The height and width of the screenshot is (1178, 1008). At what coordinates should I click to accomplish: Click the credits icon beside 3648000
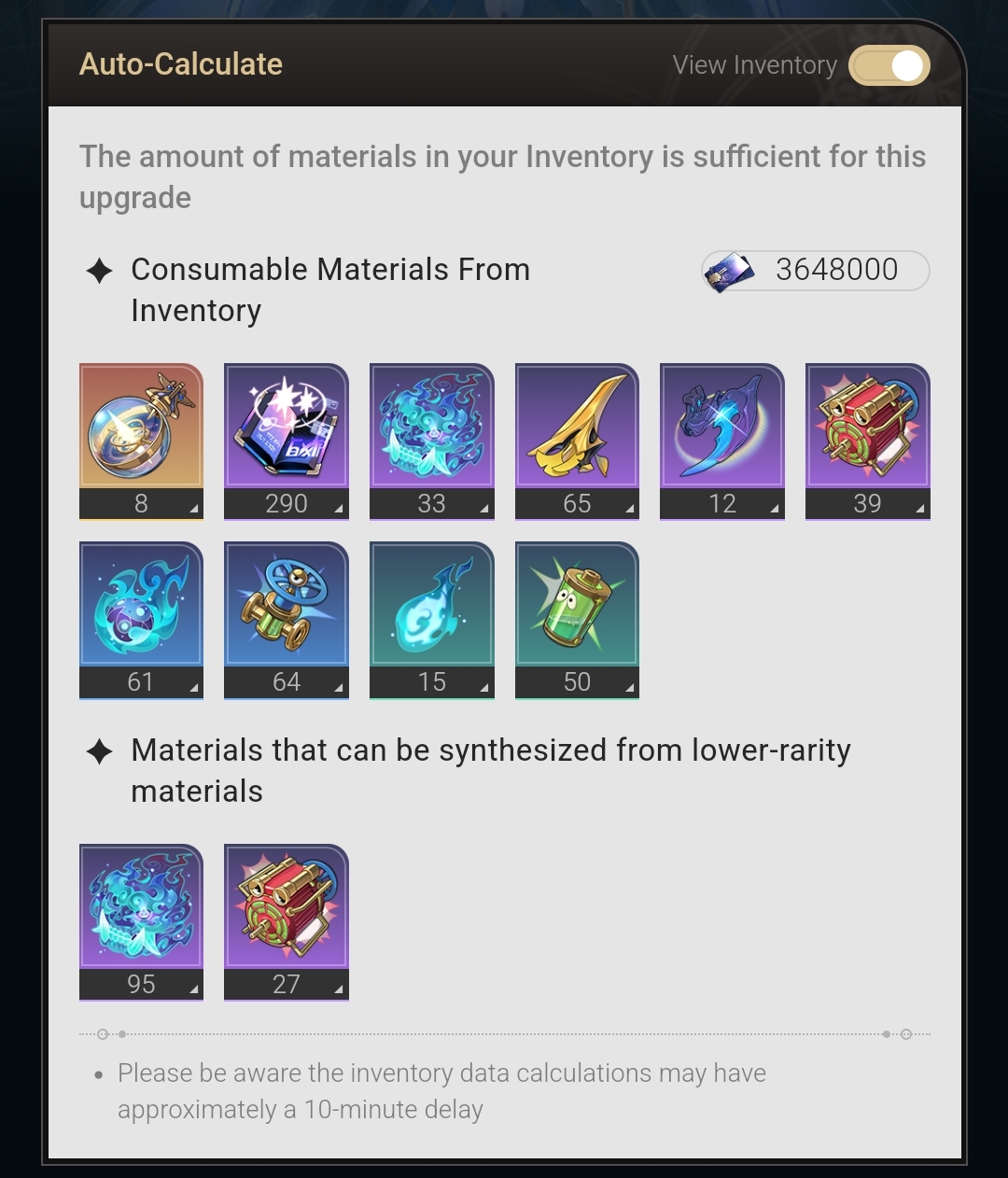tap(727, 270)
